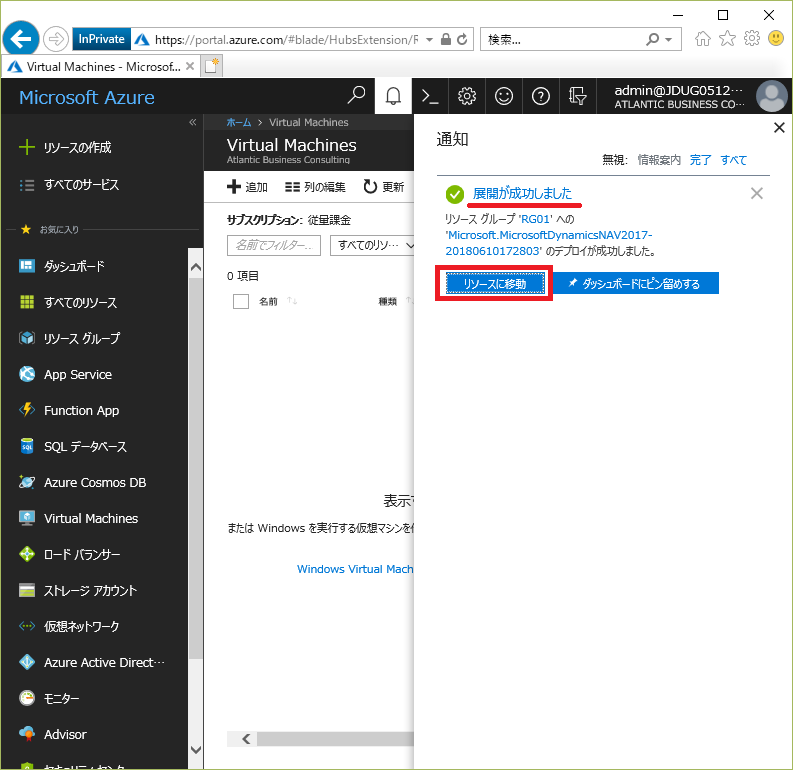Open the 展開が成功しました notification link
The image size is (793, 770).
[522, 193]
